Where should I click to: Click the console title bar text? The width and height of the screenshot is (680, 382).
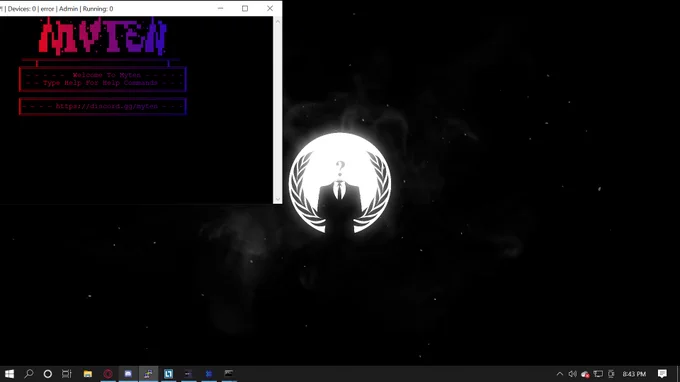pos(57,9)
